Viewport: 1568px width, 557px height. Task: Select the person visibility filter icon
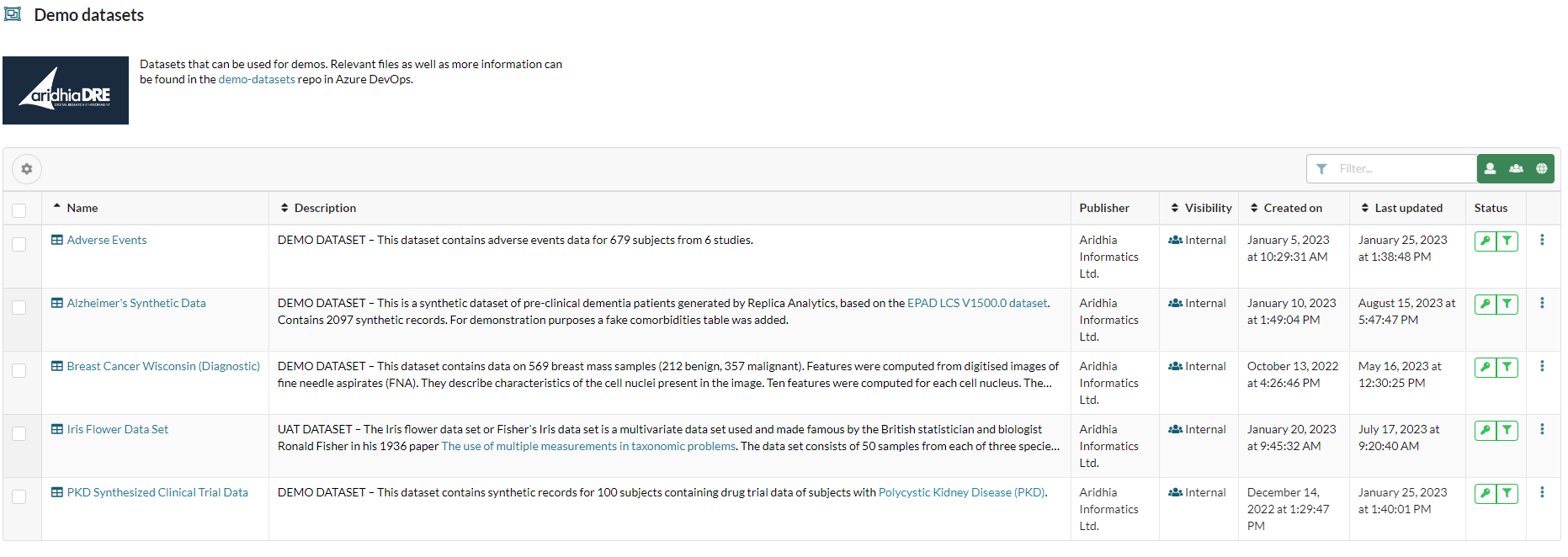tap(1491, 168)
